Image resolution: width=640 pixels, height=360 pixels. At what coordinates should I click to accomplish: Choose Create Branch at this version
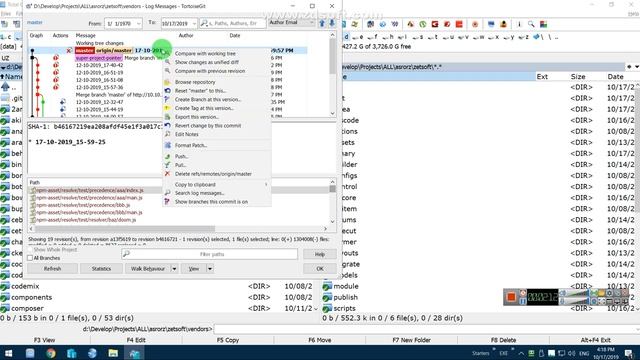pyautogui.click(x=208, y=99)
